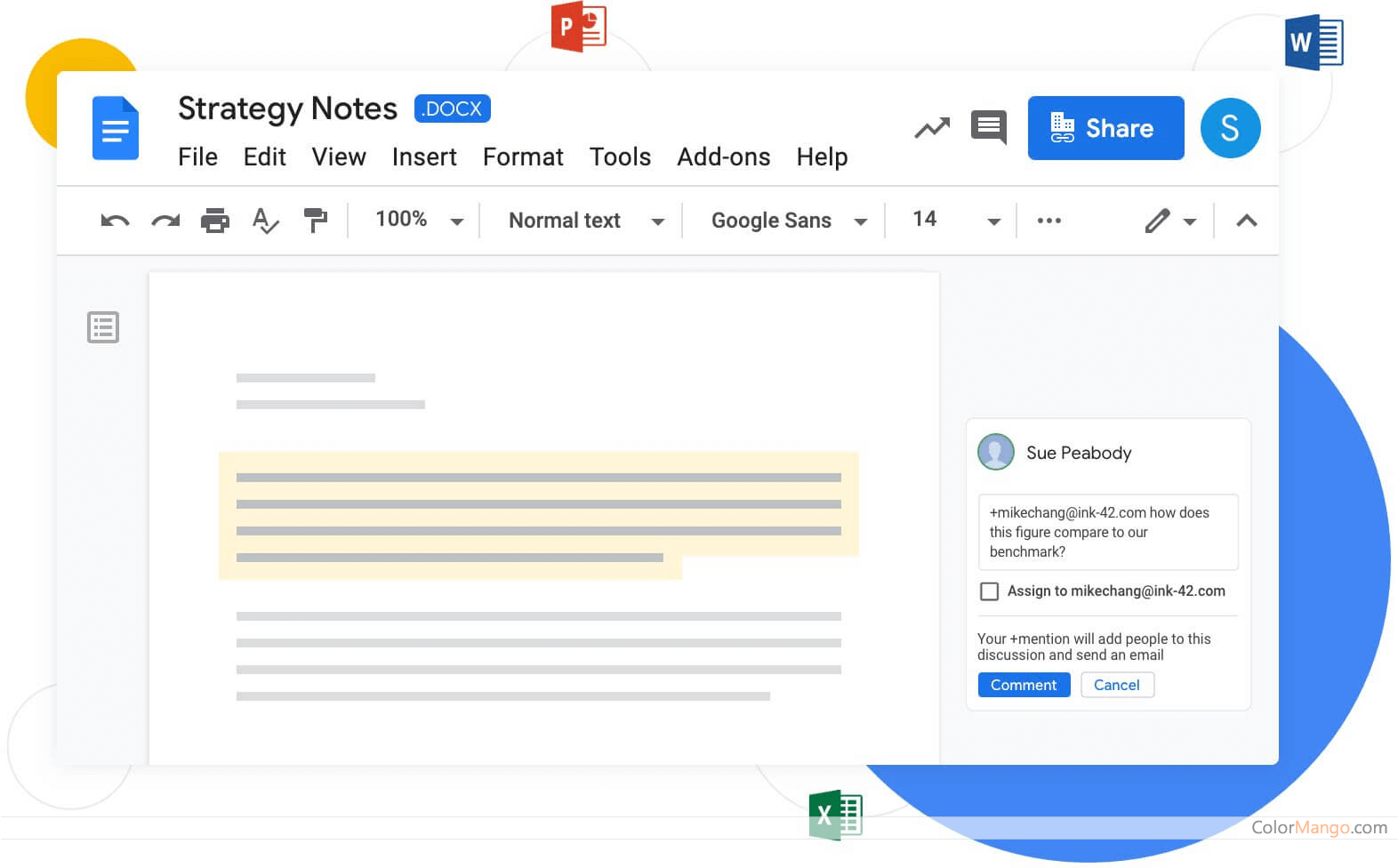Open the activity dashboard trend icon
Screen dimensions: 1398x868
pyautogui.click(x=932, y=128)
